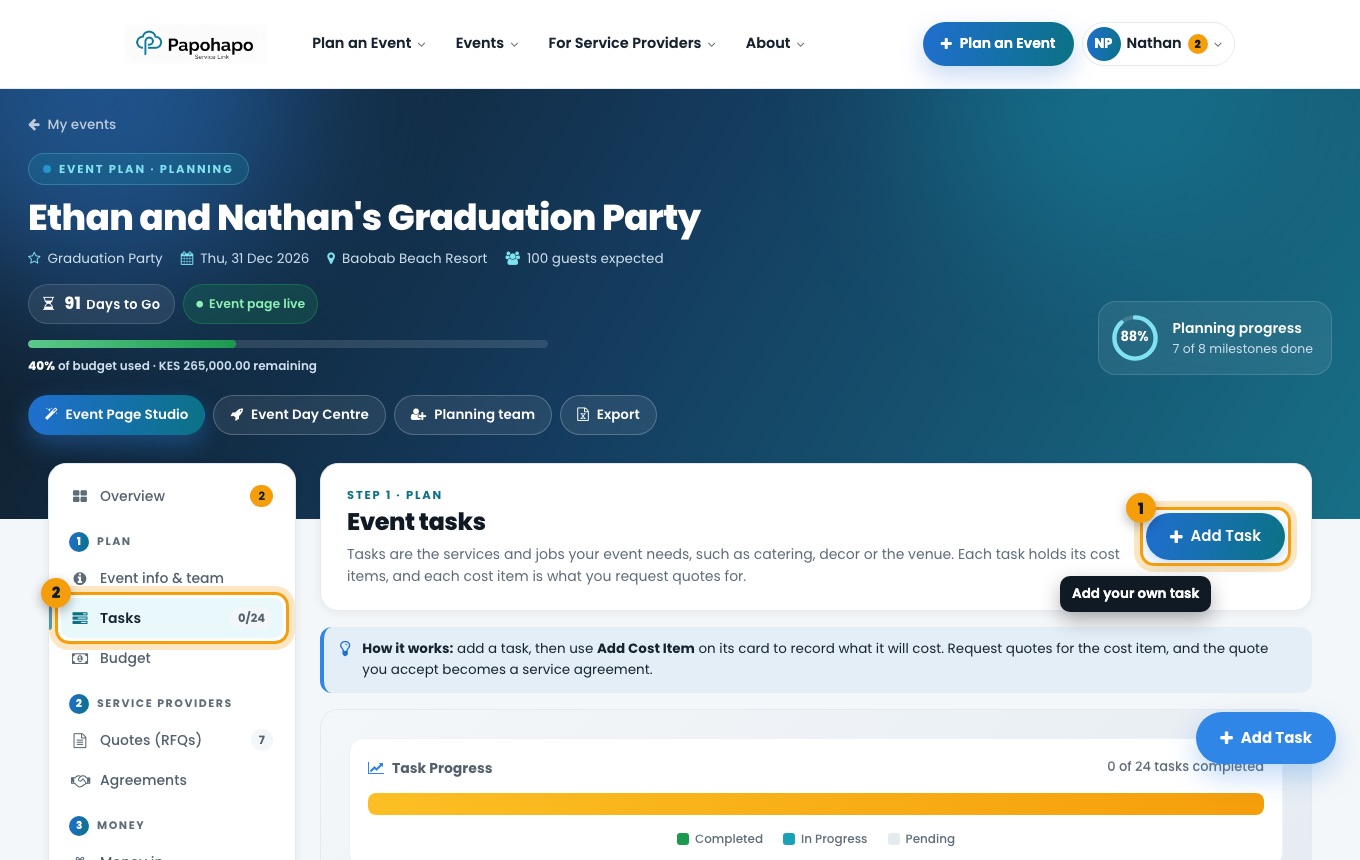Select the Tasks sidebar item
The image size is (1360, 860).
click(172, 618)
